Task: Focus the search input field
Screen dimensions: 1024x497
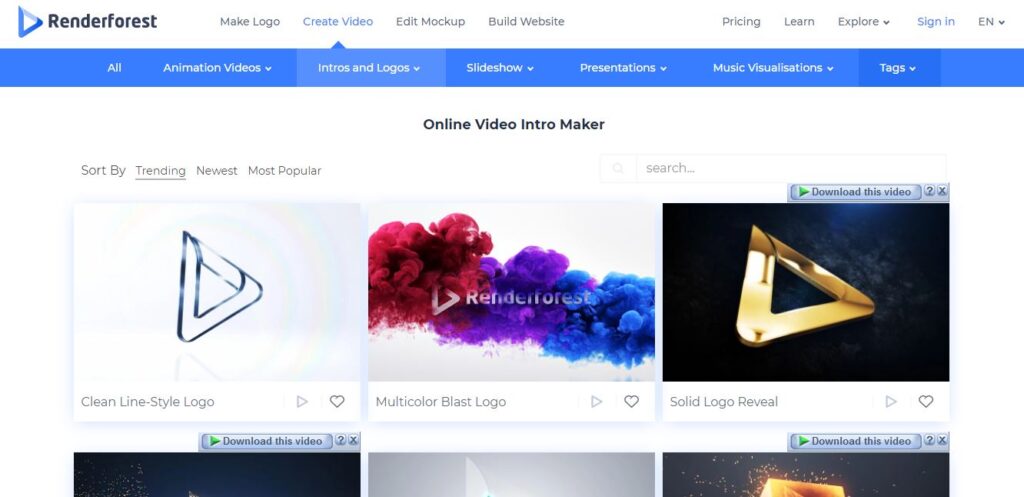Action: 791,168
